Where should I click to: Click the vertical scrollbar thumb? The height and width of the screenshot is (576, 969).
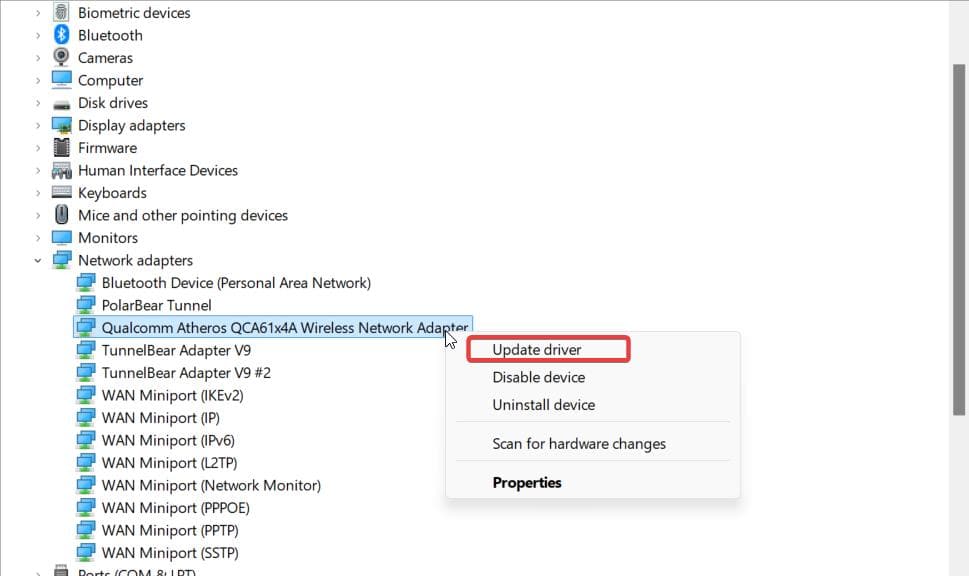click(x=959, y=240)
